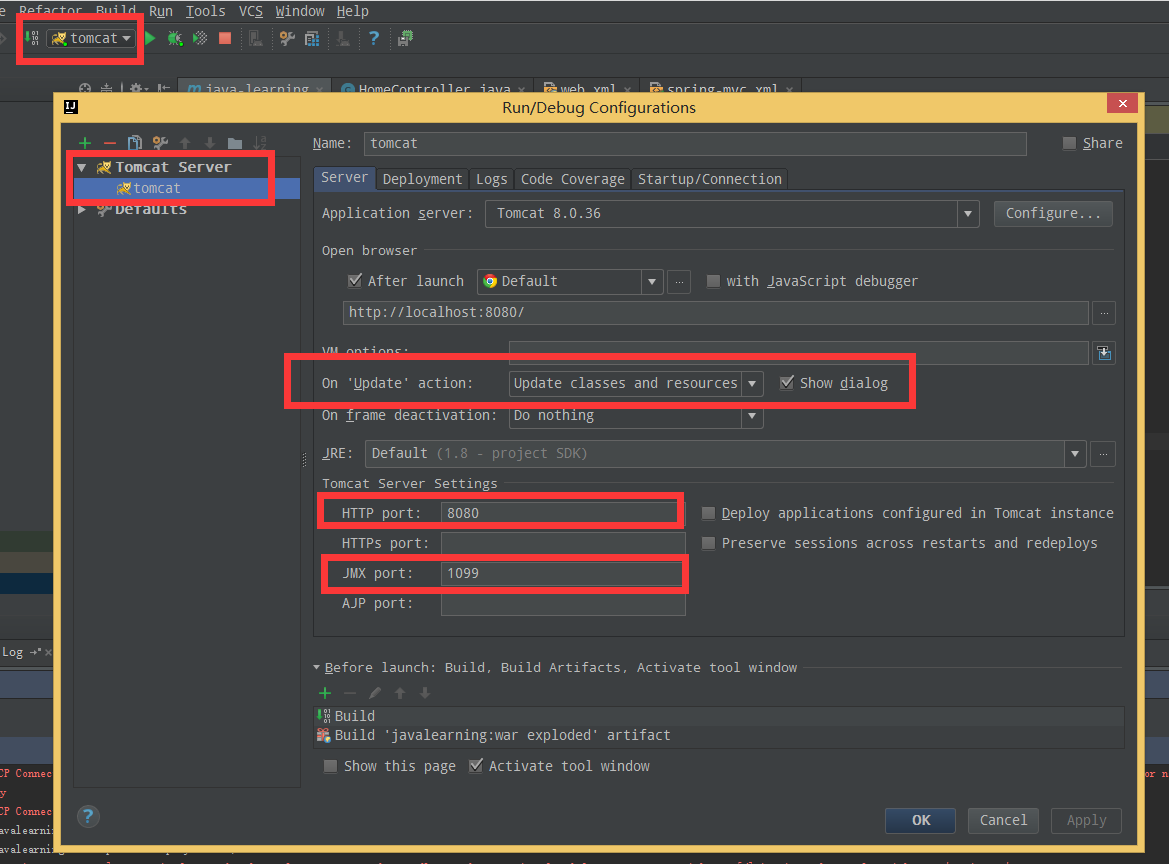
Task: Stop the server with the red square icon
Action: [x=224, y=38]
